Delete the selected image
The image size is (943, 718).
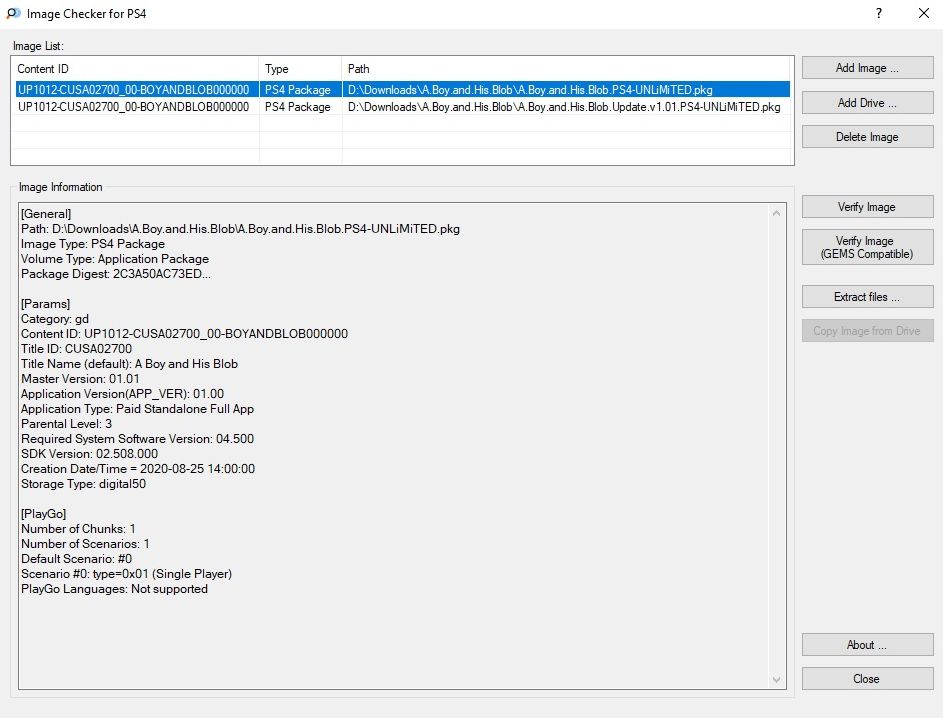[867, 137]
